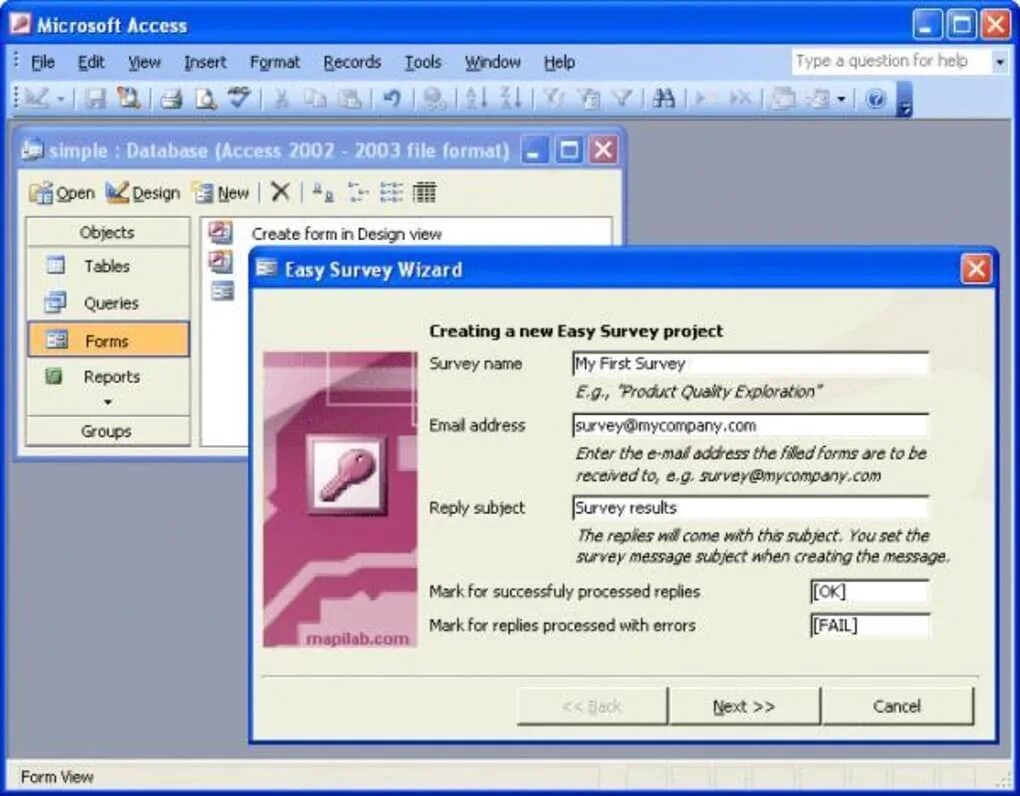1020x796 pixels.
Task: Click the Cancel button in wizard
Action: (898, 706)
